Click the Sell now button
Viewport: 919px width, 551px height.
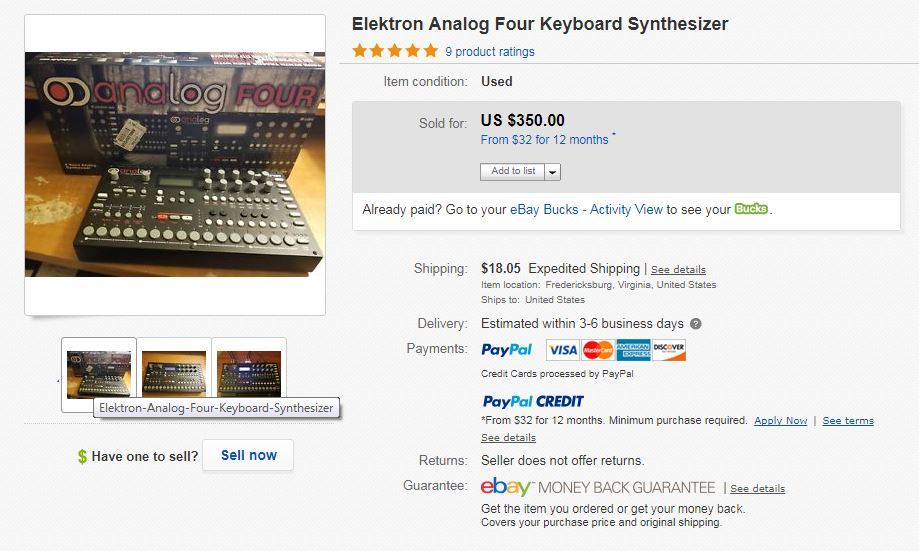pyautogui.click(x=248, y=455)
